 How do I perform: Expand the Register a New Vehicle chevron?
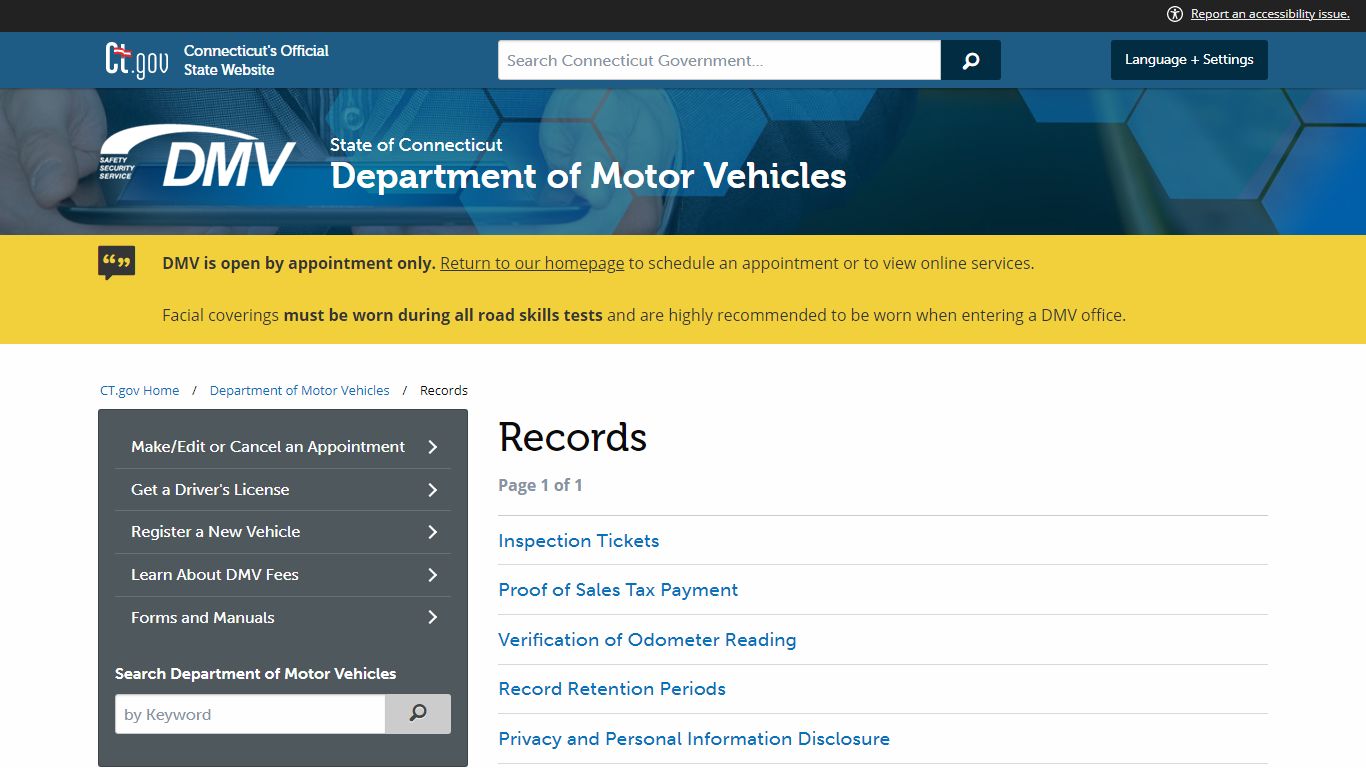433,532
